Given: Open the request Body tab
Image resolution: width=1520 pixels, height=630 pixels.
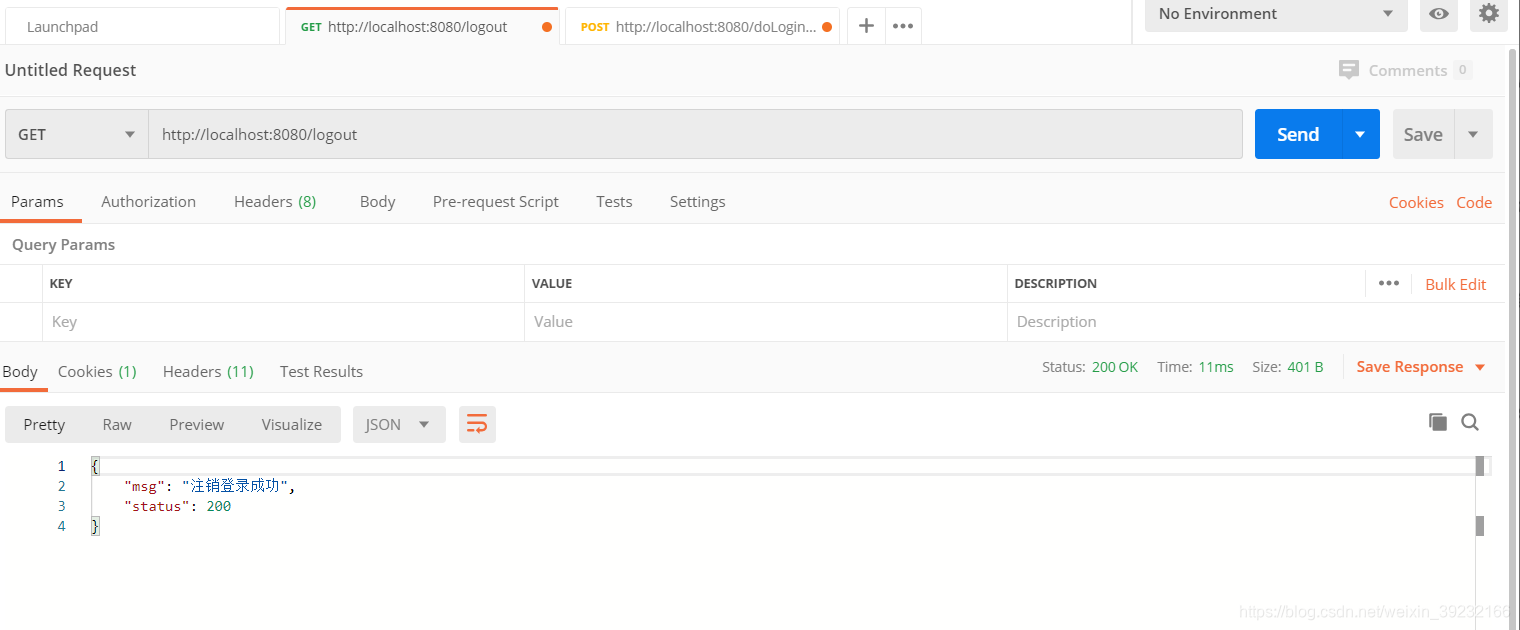Looking at the screenshot, I should pos(377,201).
